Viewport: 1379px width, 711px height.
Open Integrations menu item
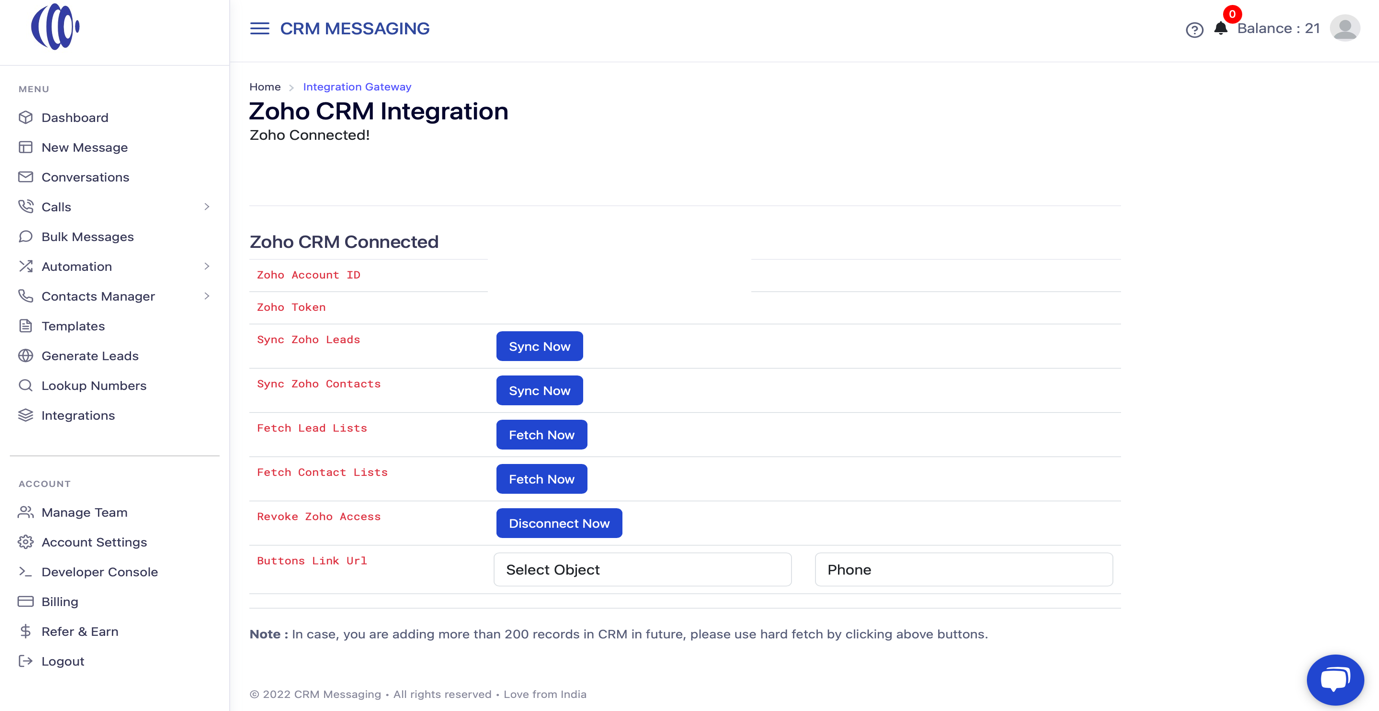point(78,415)
